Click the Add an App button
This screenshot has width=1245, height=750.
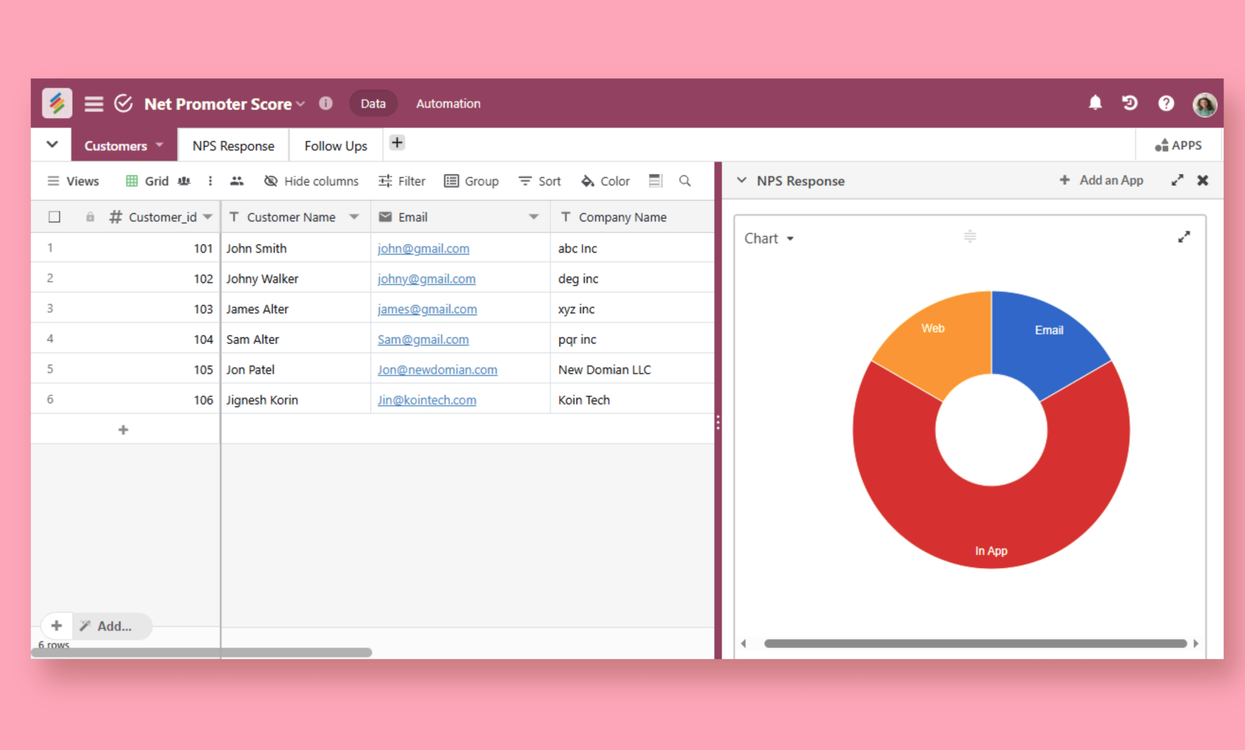click(x=1101, y=181)
